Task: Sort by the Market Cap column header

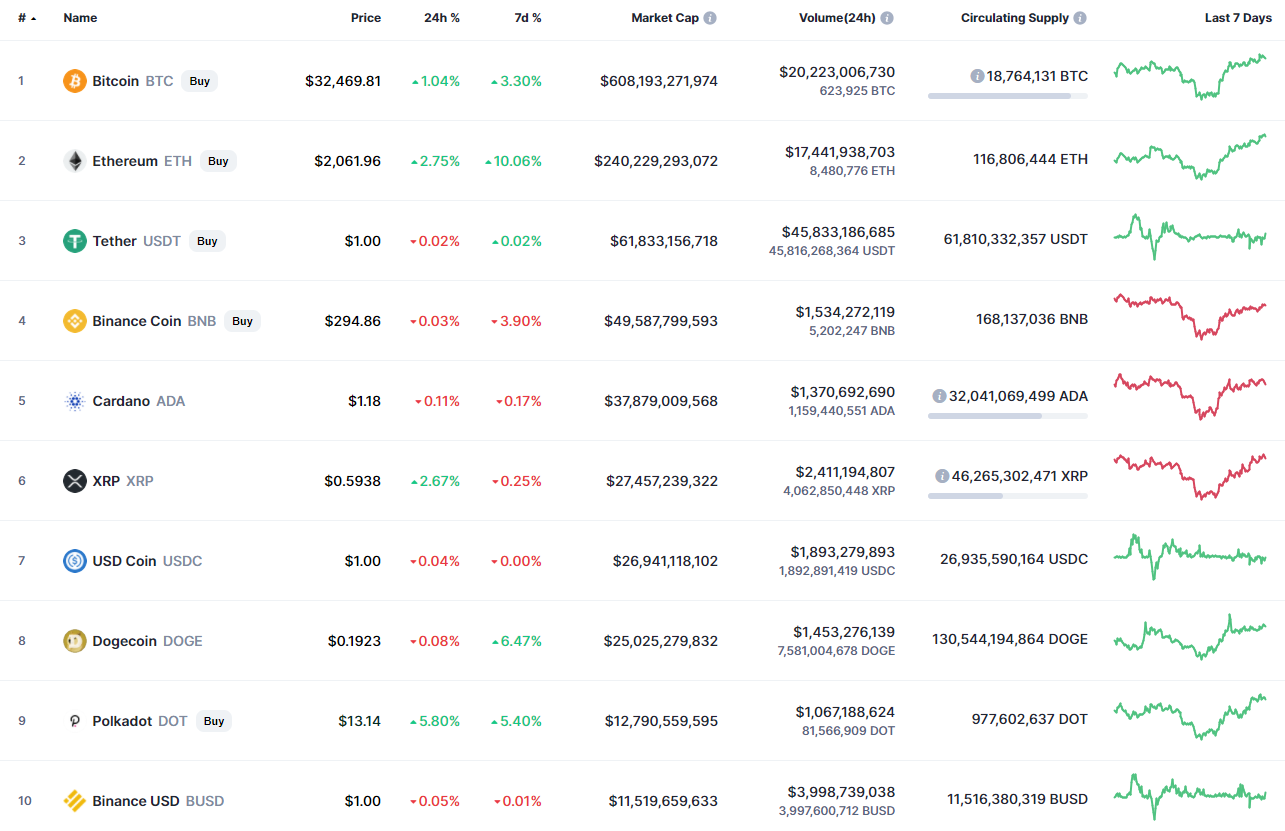Action: [x=665, y=18]
